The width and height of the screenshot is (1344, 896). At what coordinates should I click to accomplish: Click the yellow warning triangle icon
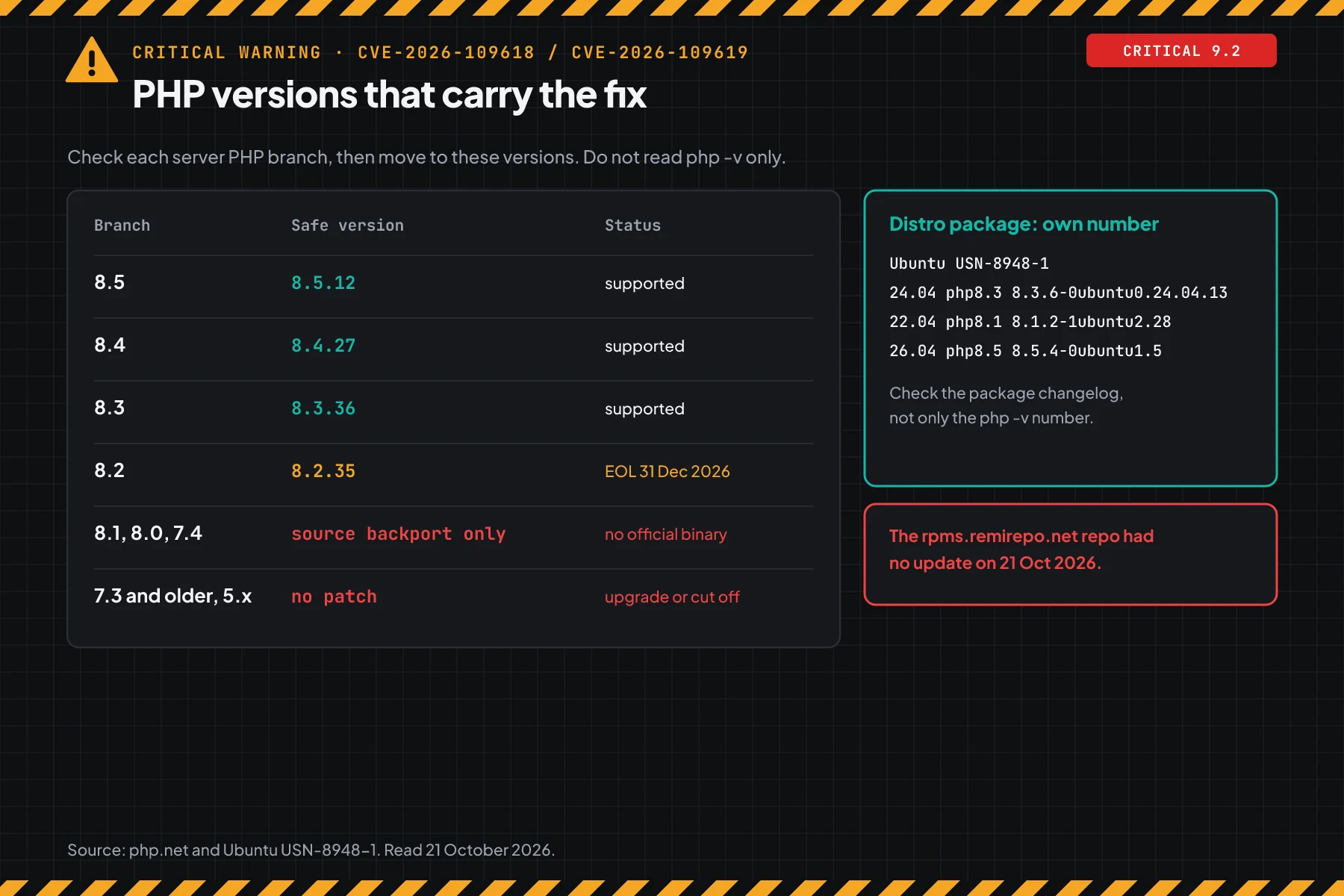pyautogui.click(x=92, y=60)
